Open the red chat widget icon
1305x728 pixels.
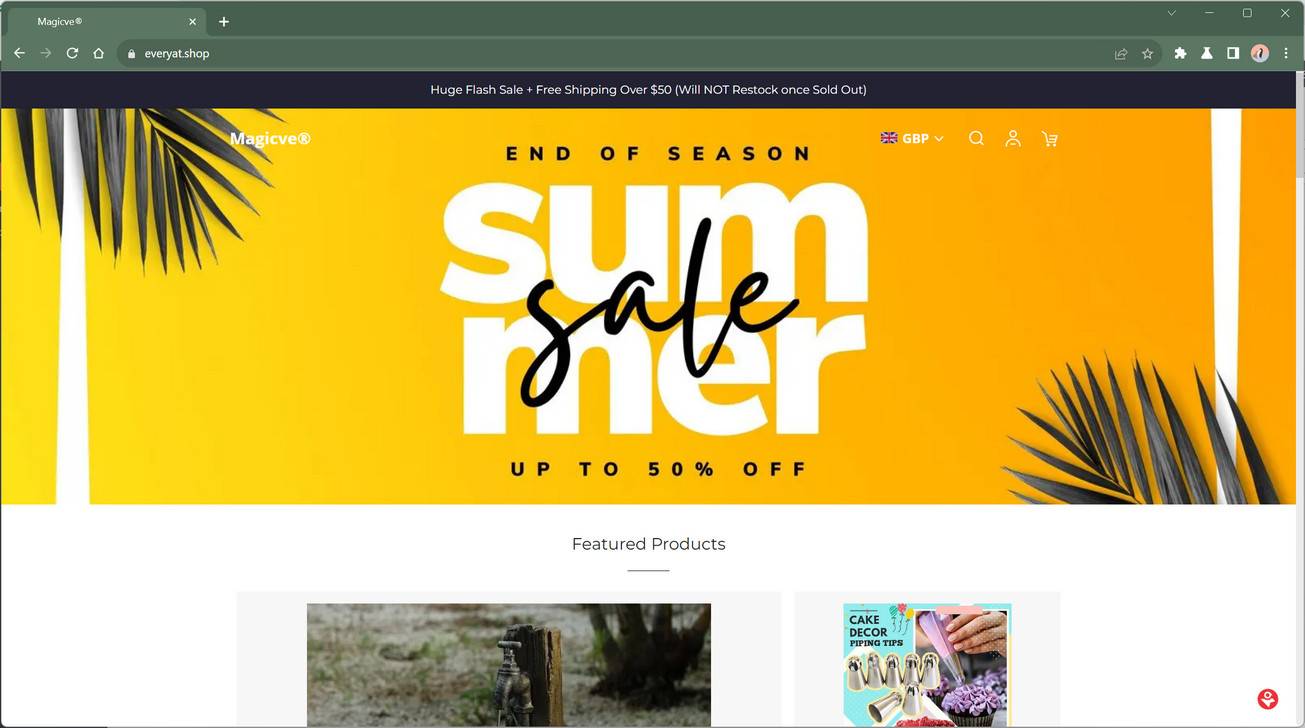[x=1268, y=698]
